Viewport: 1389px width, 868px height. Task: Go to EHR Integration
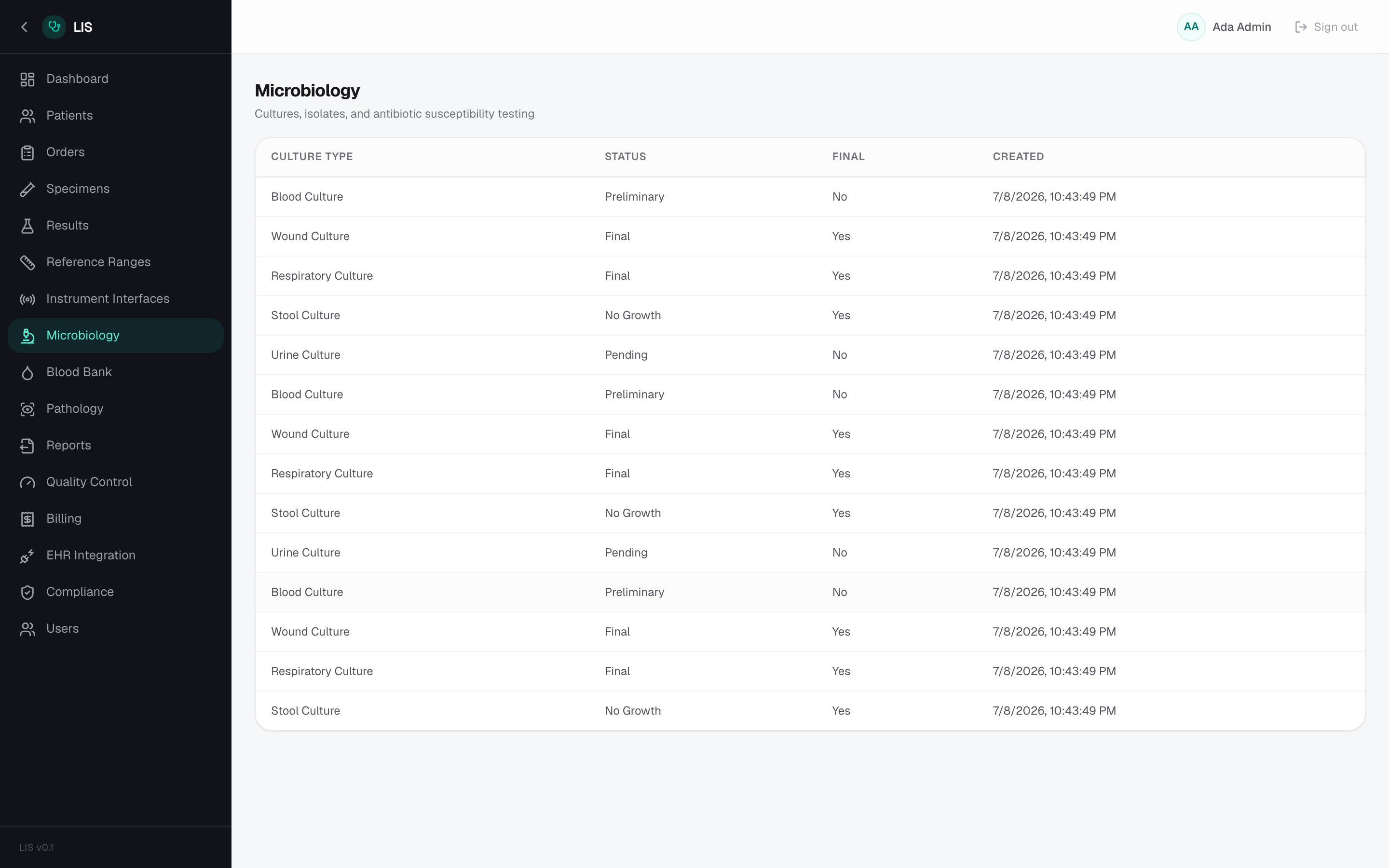point(115,556)
